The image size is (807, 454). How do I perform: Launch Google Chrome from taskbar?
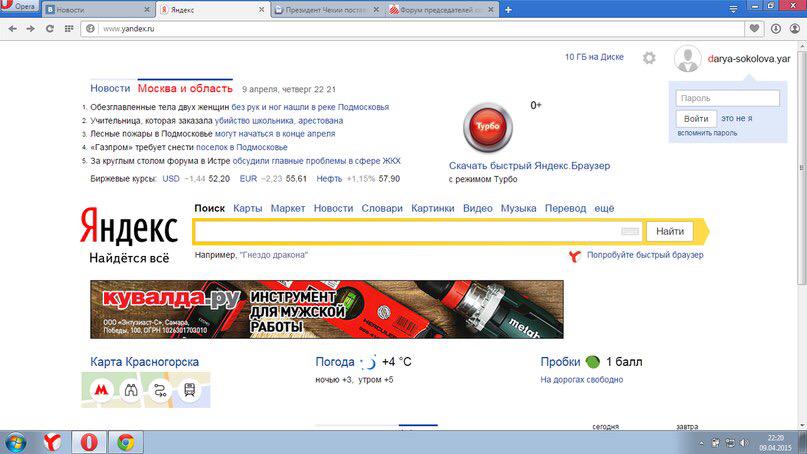[x=126, y=443]
